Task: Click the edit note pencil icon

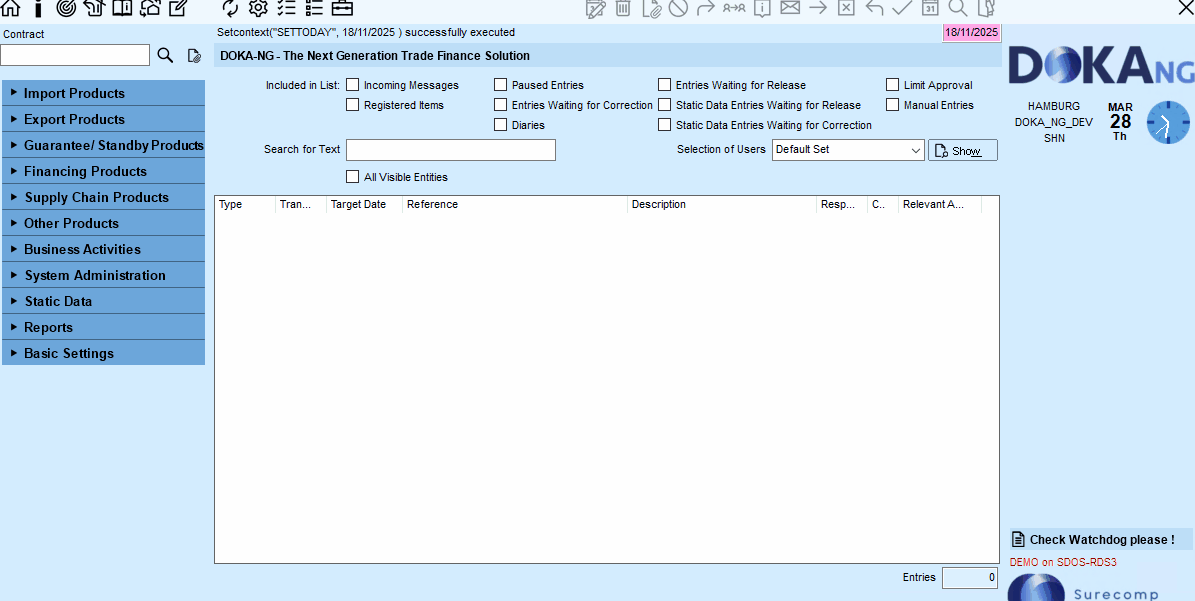Action: coord(177,8)
